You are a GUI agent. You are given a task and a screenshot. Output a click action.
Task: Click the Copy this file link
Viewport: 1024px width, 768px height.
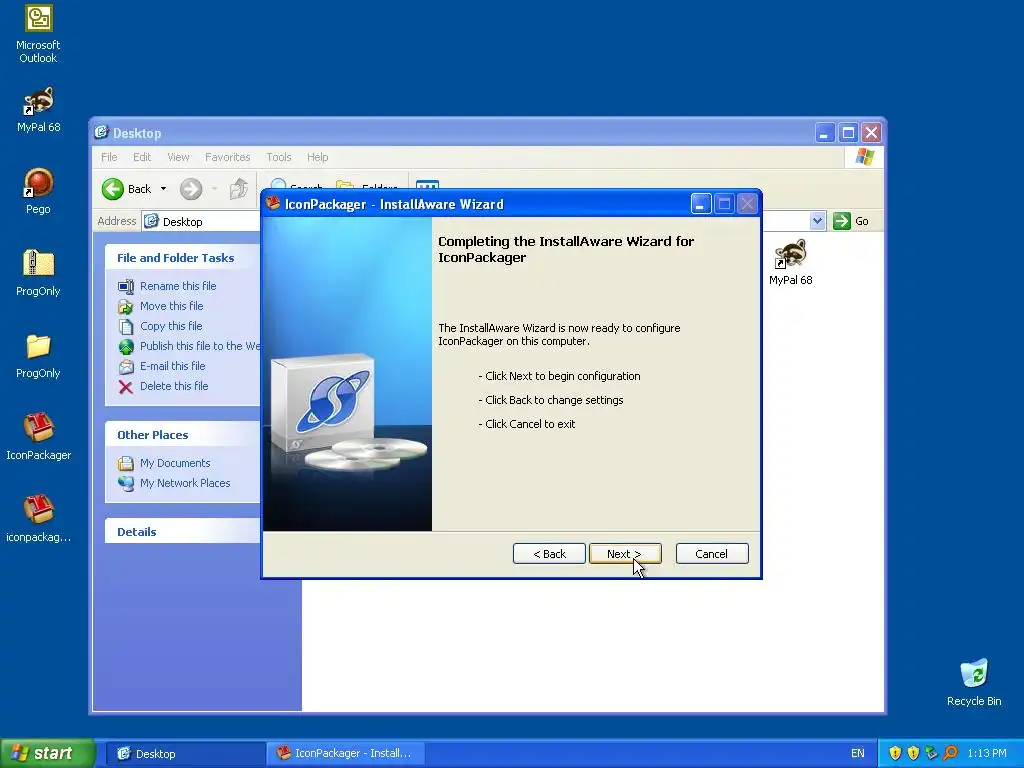click(x=171, y=326)
